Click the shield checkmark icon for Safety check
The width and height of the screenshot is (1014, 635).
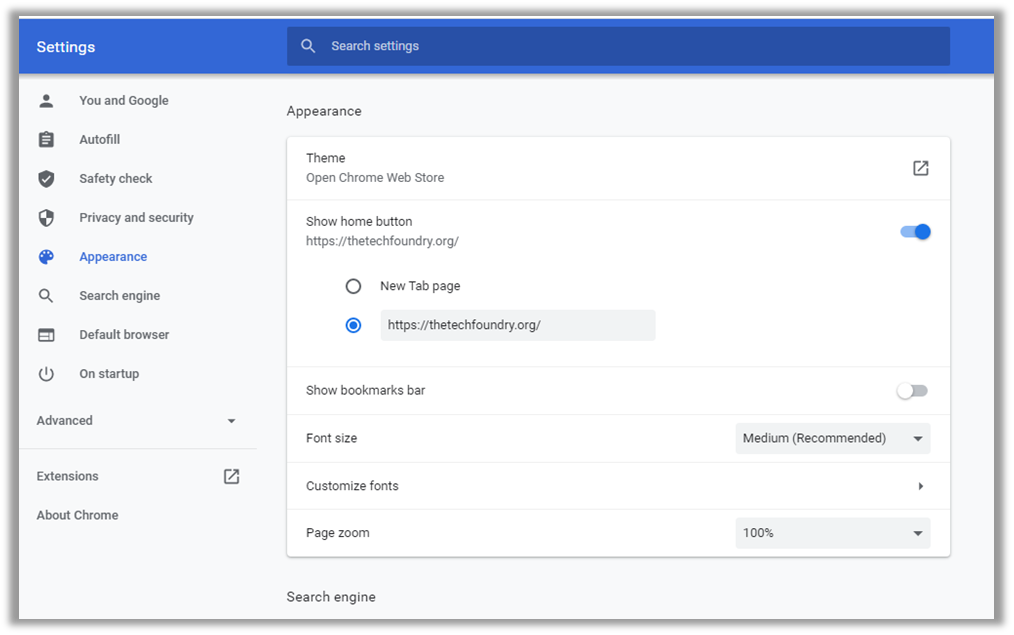point(46,178)
